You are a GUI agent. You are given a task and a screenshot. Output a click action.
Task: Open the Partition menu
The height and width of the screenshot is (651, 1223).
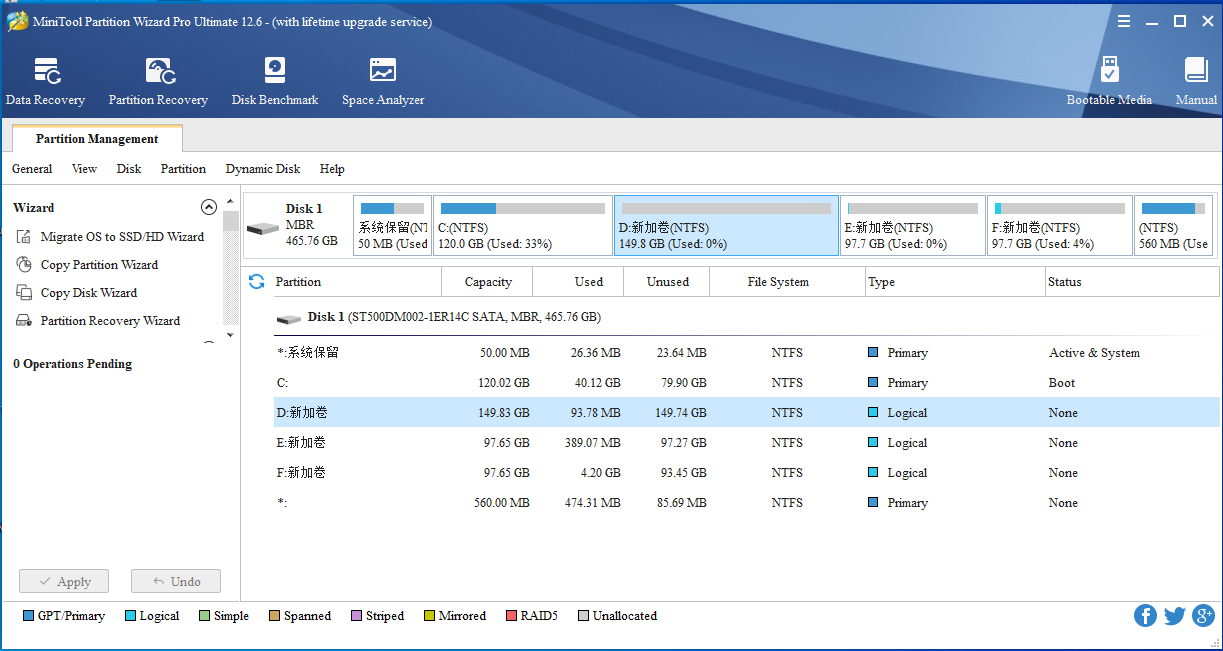click(183, 169)
